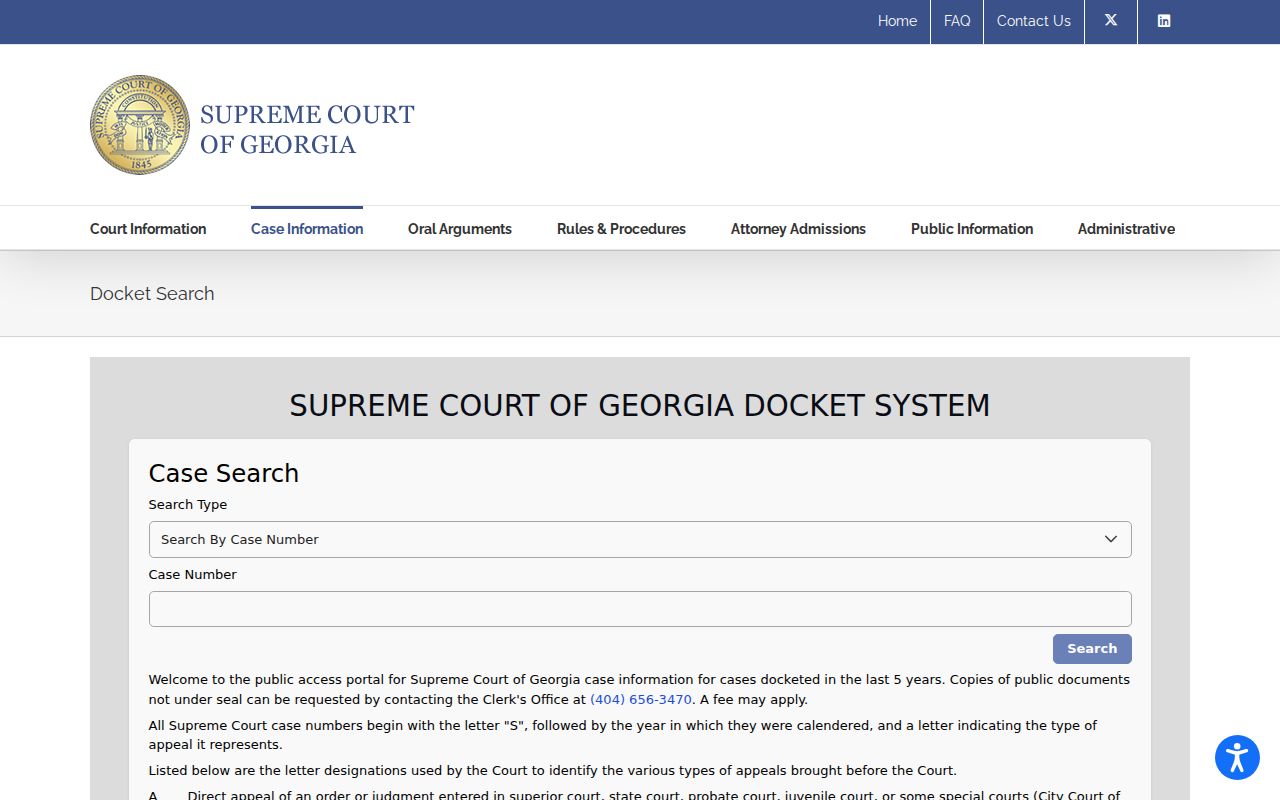The image size is (1280, 800).
Task: Open the Administrative menu
Action: tap(1126, 229)
